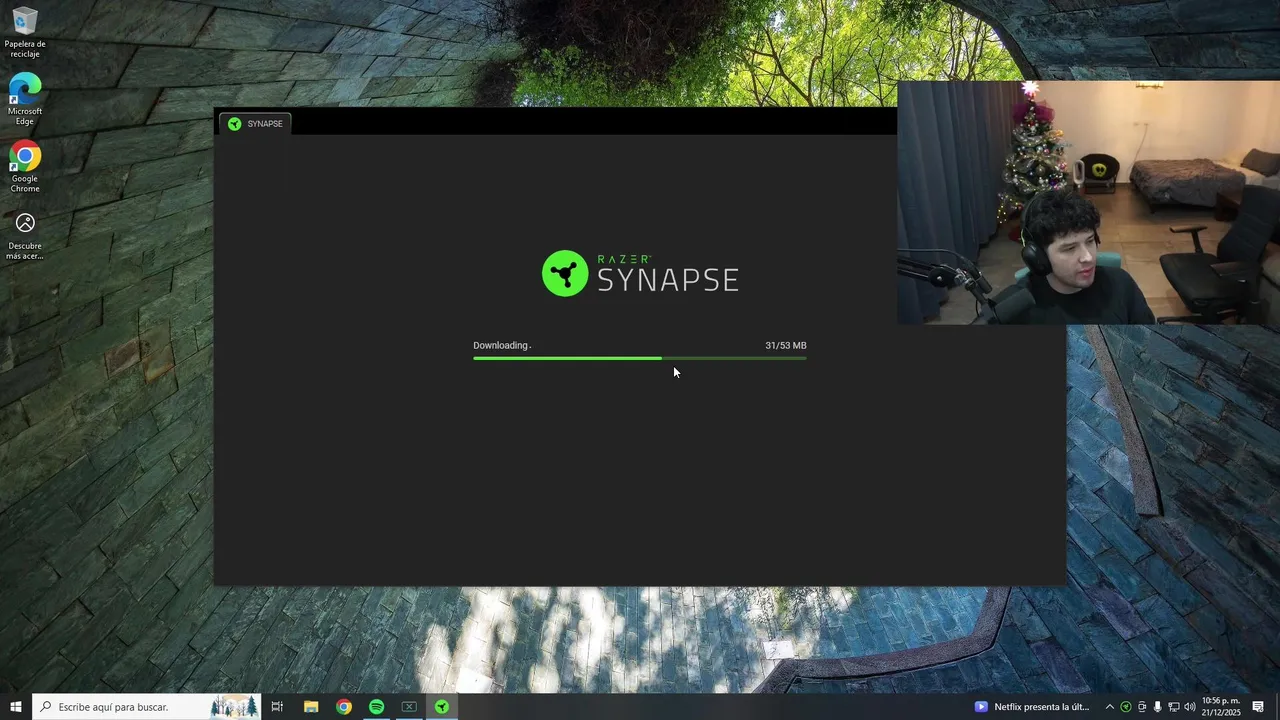The image size is (1280, 720).
Task: Open Google Chrome from the taskbar
Action: click(344, 707)
